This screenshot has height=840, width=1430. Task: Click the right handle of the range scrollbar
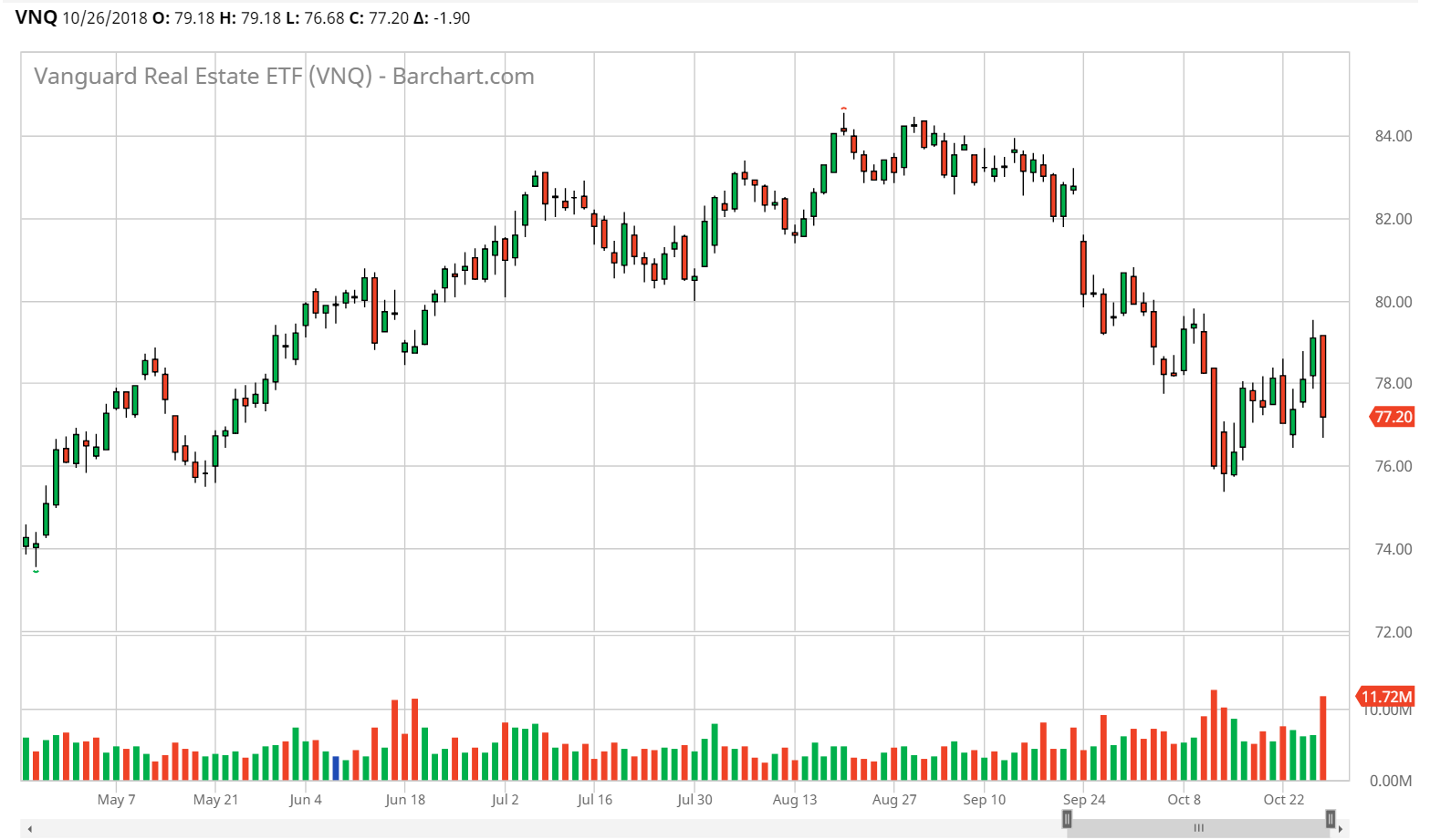[1331, 819]
